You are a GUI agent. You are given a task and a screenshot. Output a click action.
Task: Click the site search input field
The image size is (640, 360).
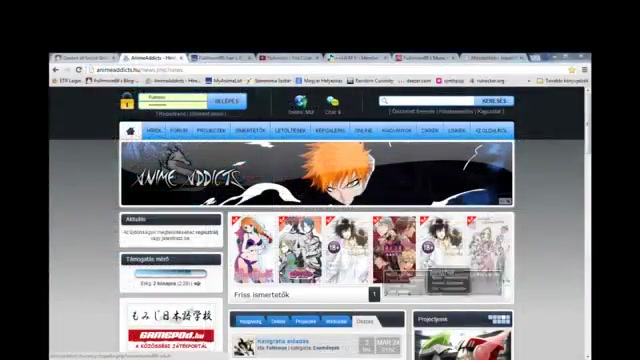point(427,101)
